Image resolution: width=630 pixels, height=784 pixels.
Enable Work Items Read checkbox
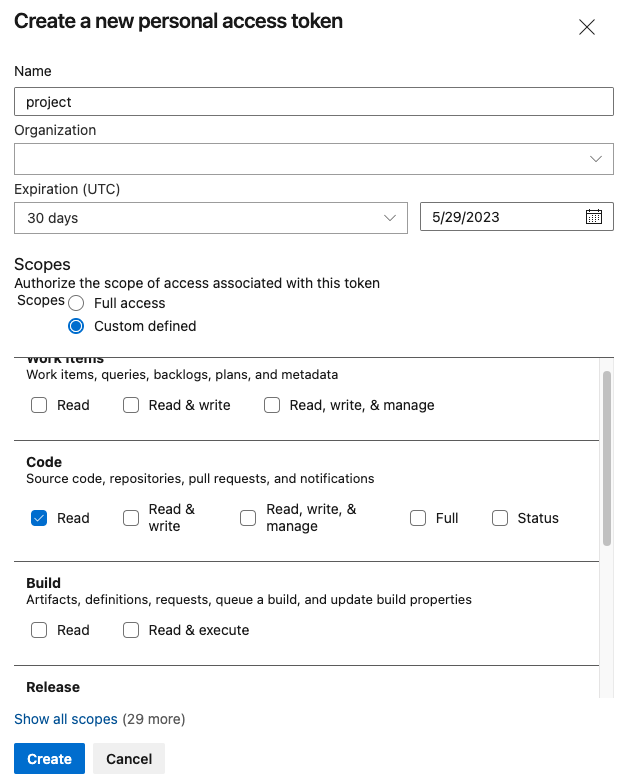[39, 405]
